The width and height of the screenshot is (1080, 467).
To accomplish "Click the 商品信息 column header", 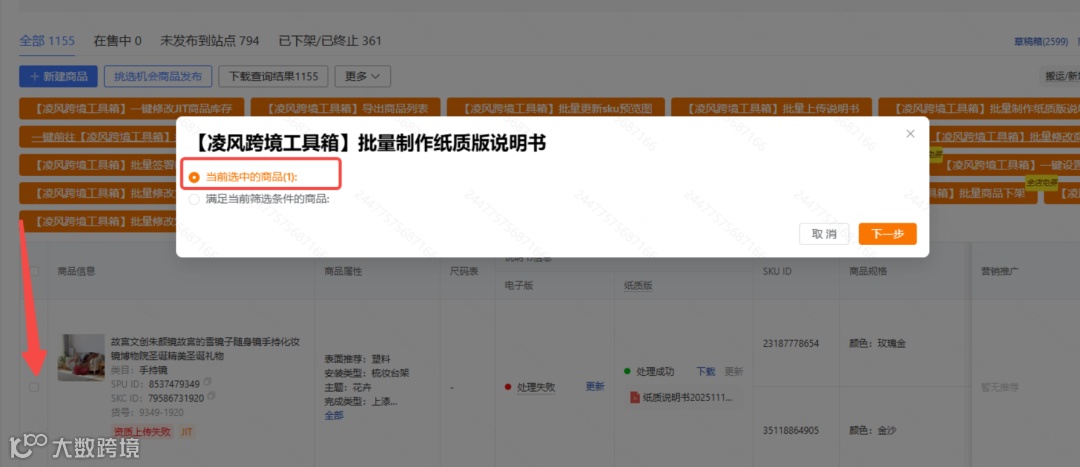I will click(76, 271).
